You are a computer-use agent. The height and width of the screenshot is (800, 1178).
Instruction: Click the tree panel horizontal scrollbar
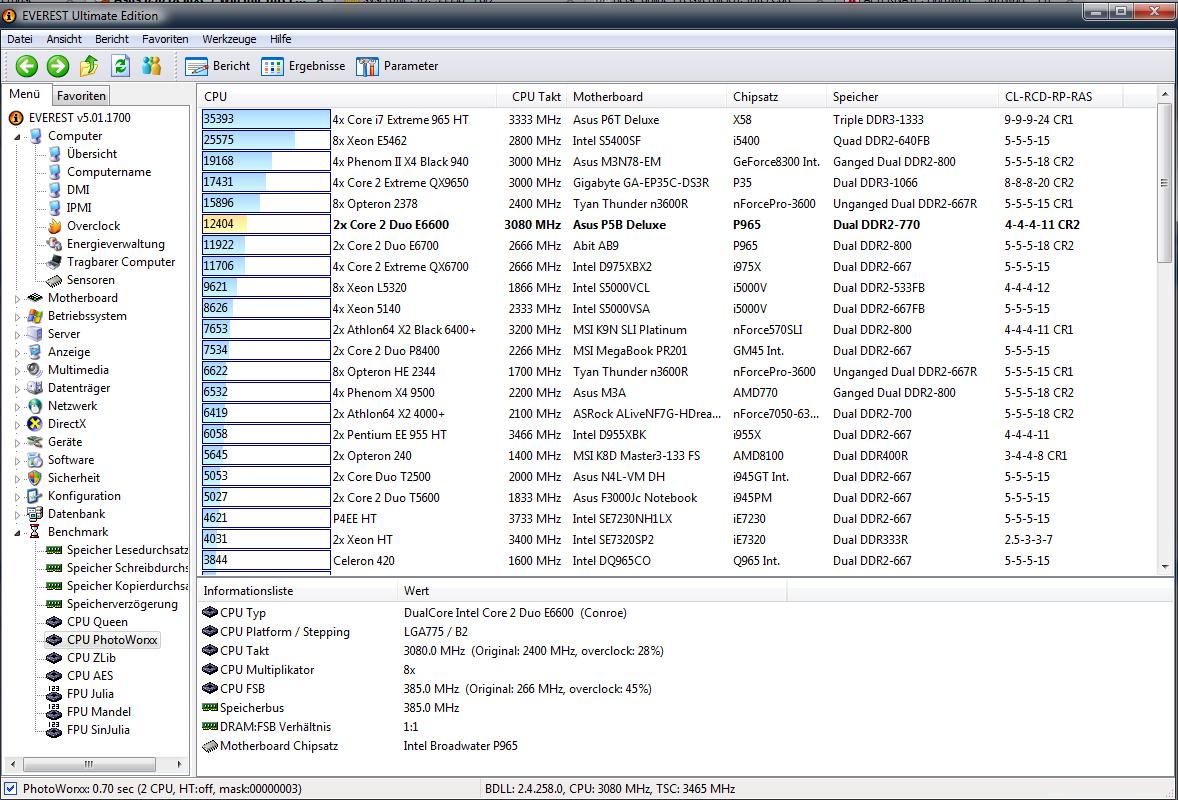click(89, 765)
